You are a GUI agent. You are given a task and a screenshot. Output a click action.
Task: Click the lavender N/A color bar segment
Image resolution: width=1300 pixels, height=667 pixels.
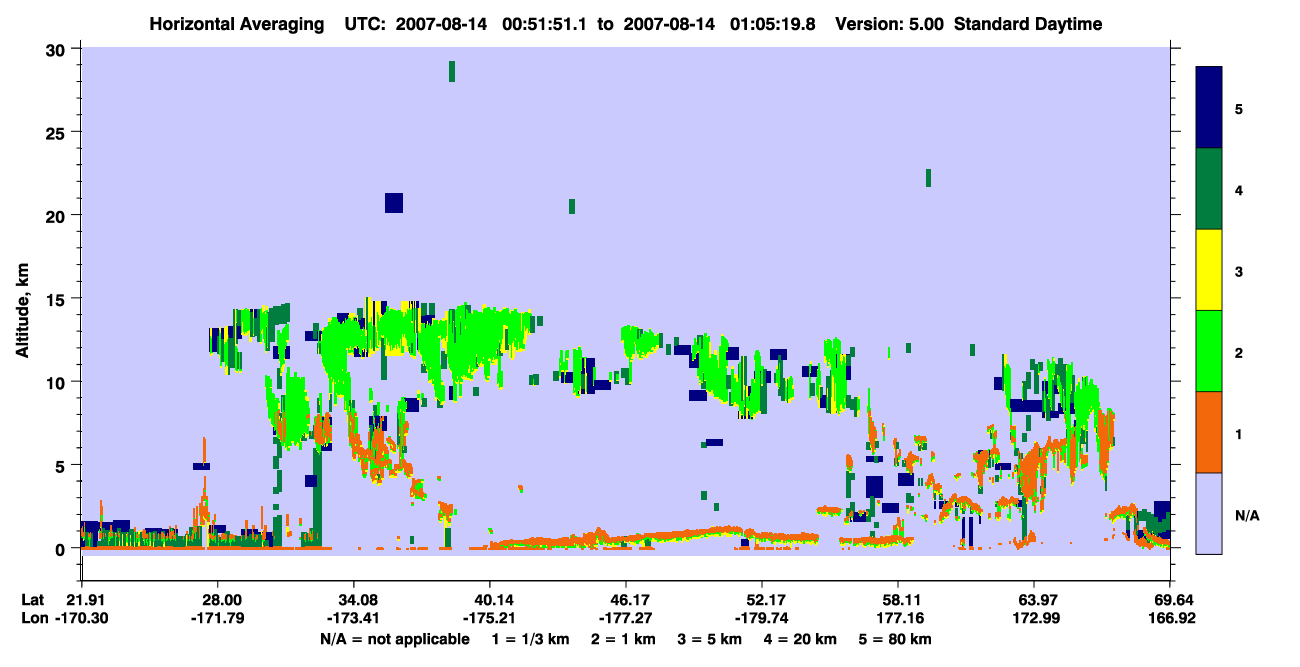1209,513
